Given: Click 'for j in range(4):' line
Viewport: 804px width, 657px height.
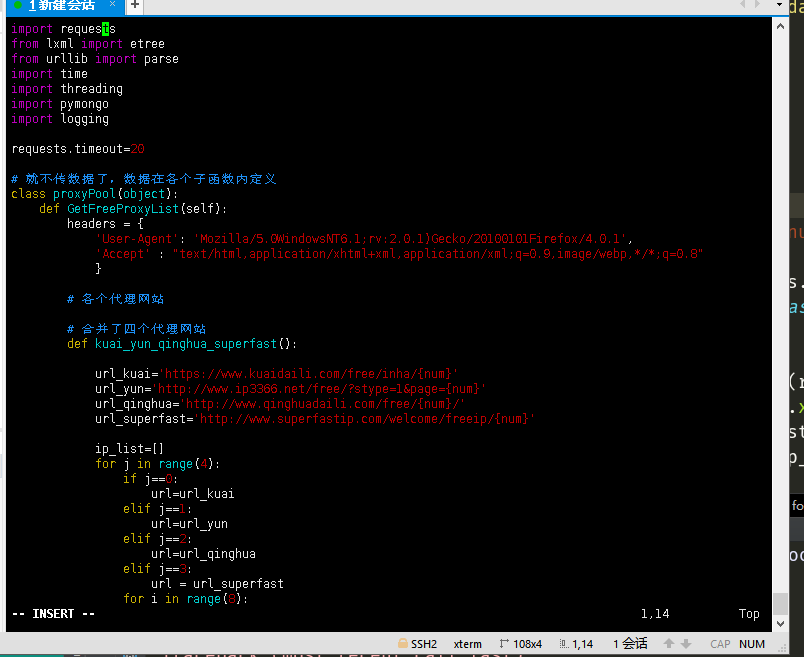Looking at the screenshot, I should (157, 464).
